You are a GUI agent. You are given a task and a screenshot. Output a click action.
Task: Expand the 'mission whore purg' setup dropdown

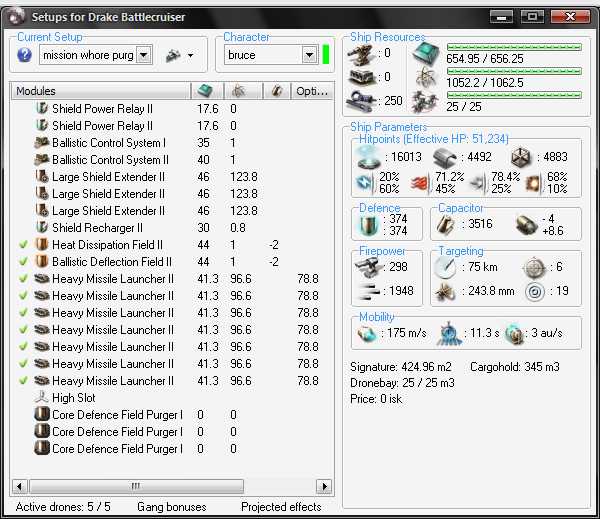pos(144,55)
